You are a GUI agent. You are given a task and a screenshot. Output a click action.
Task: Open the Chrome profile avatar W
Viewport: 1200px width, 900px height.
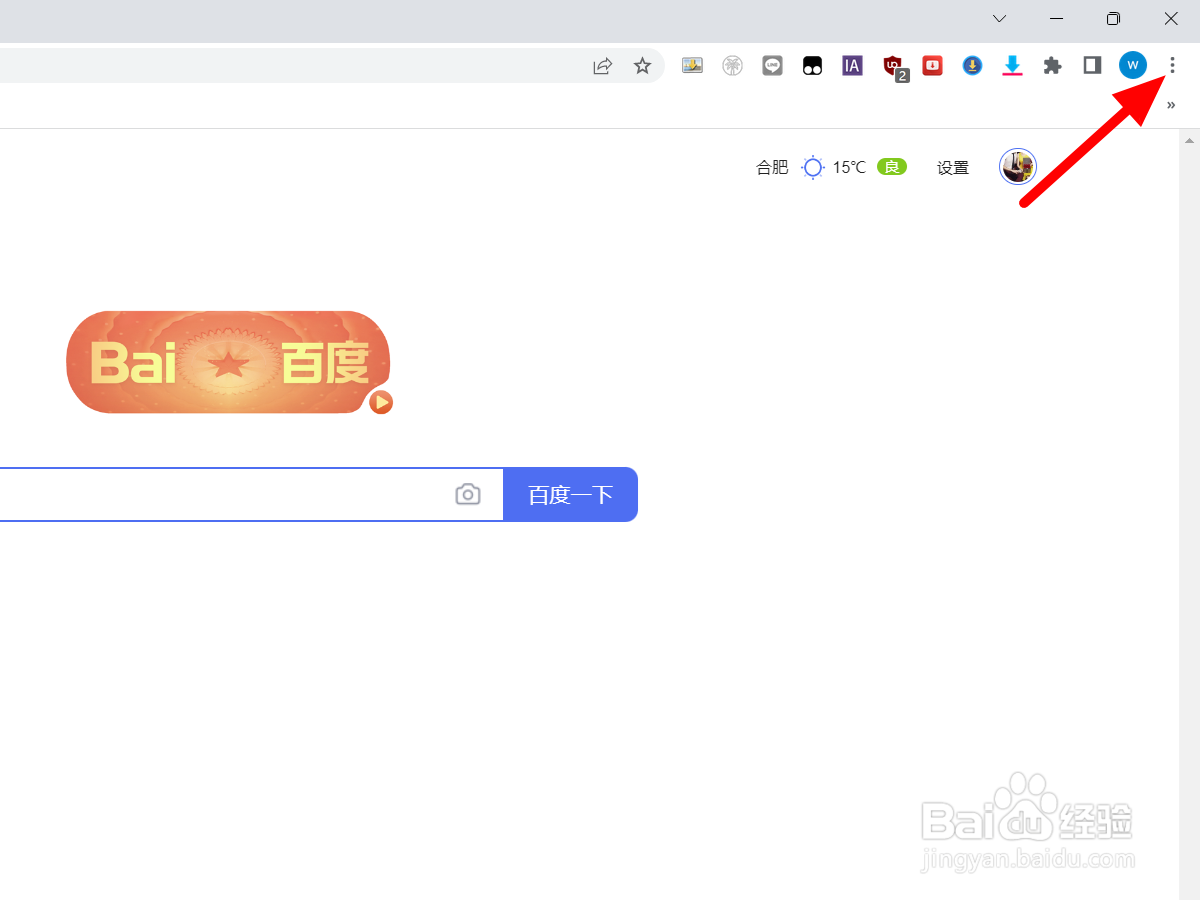[1132, 66]
